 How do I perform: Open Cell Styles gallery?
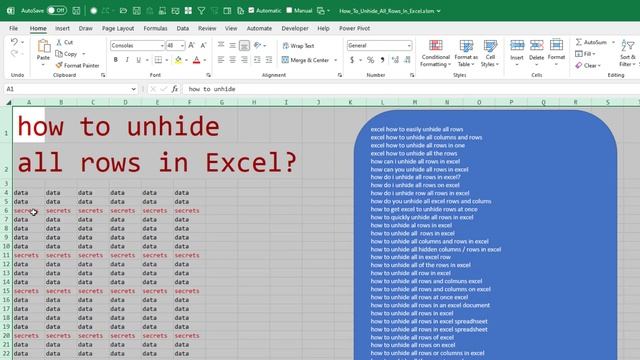490,53
